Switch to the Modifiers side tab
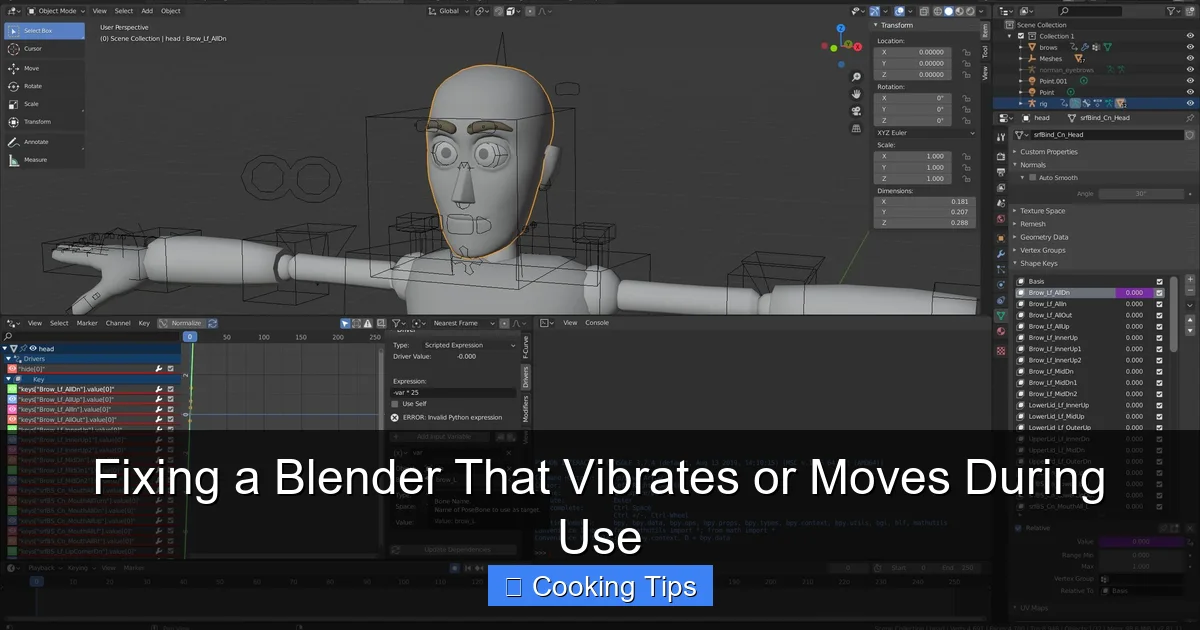The width and height of the screenshot is (1200, 630). (526, 409)
